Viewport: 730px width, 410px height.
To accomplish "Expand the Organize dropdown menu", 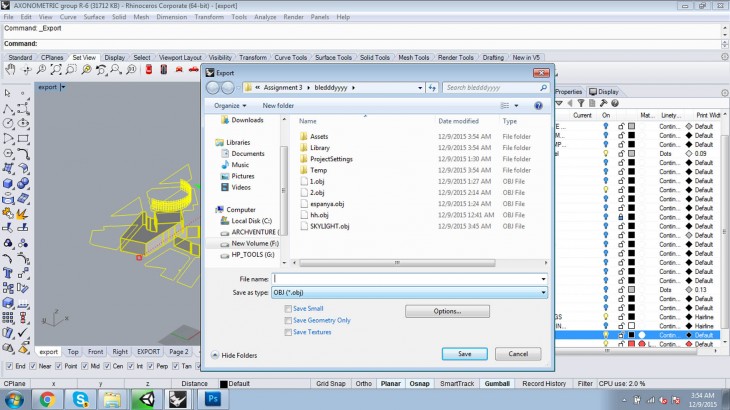I will 229,105.
